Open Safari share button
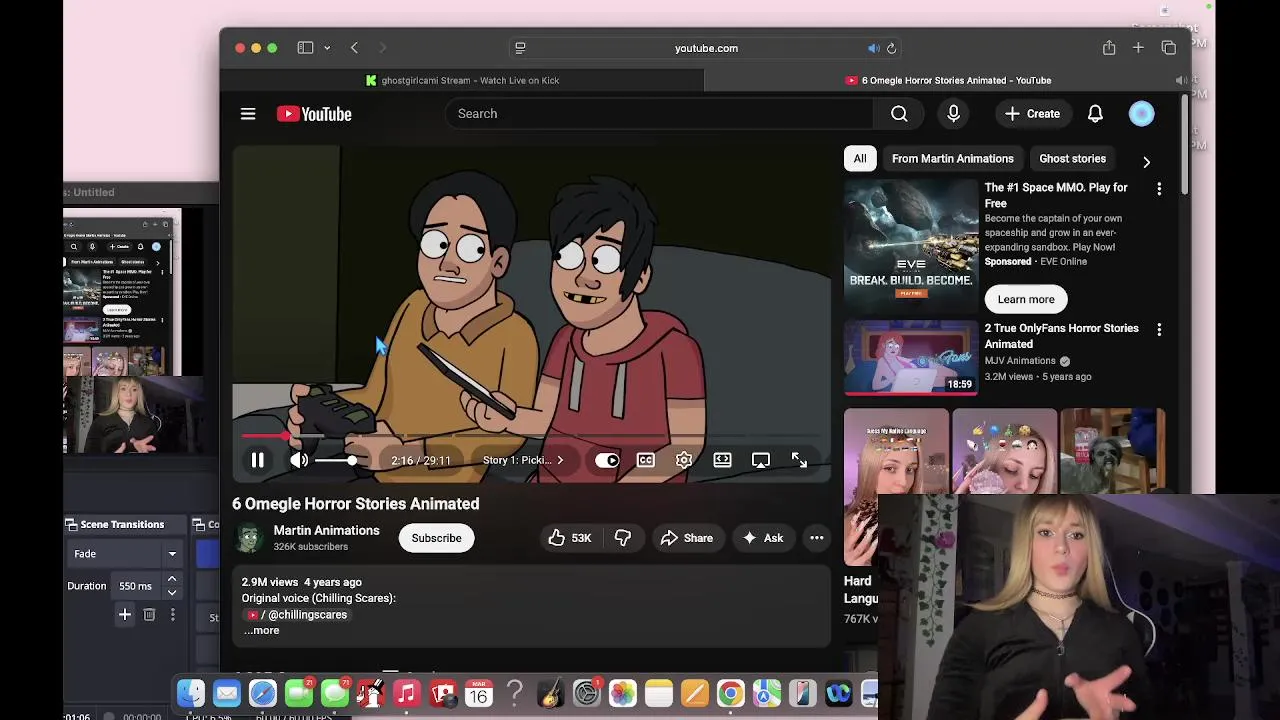 (x=1109, y=48)
